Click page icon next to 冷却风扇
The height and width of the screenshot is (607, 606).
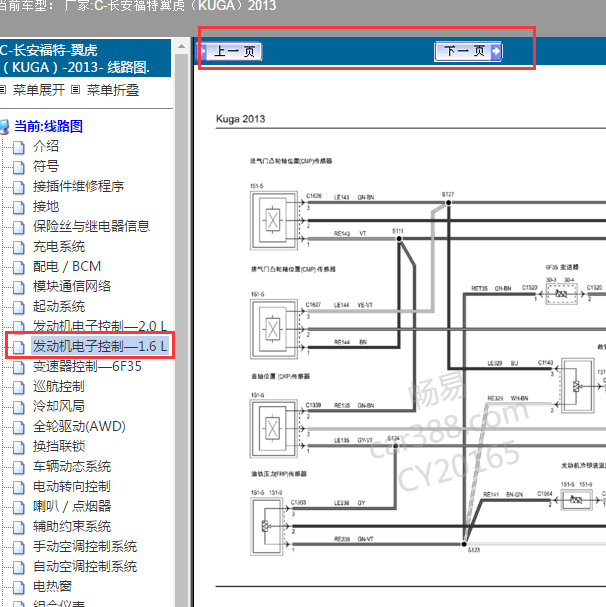pos(18,408)
